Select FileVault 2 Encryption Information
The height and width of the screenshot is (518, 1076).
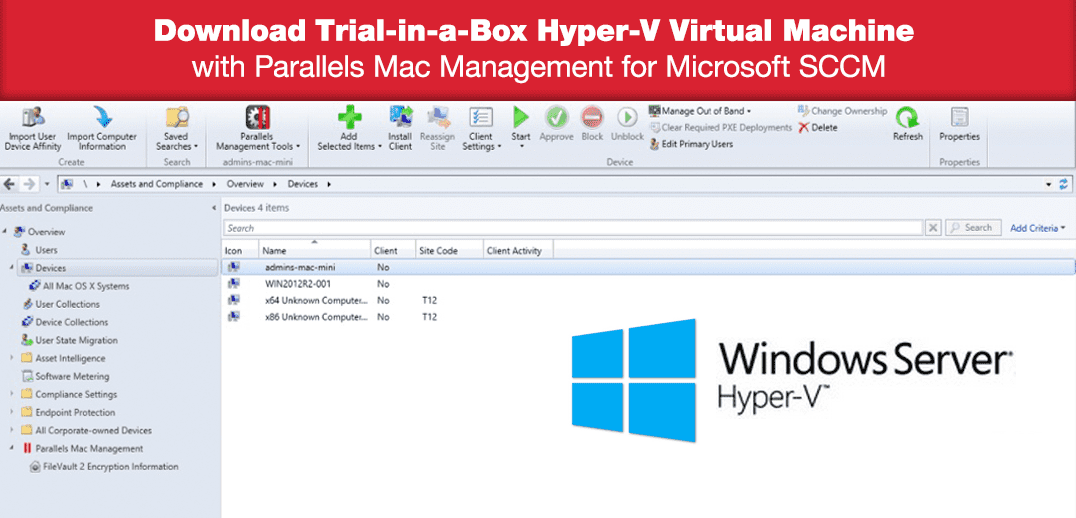(110, 467)
